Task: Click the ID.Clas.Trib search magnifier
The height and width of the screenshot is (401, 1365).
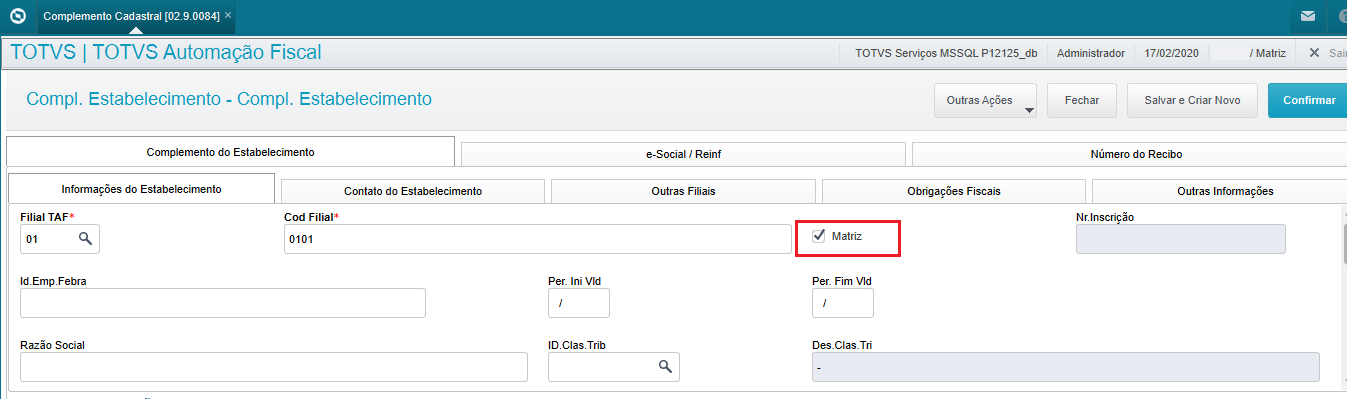Action: (x=665, y=367)
